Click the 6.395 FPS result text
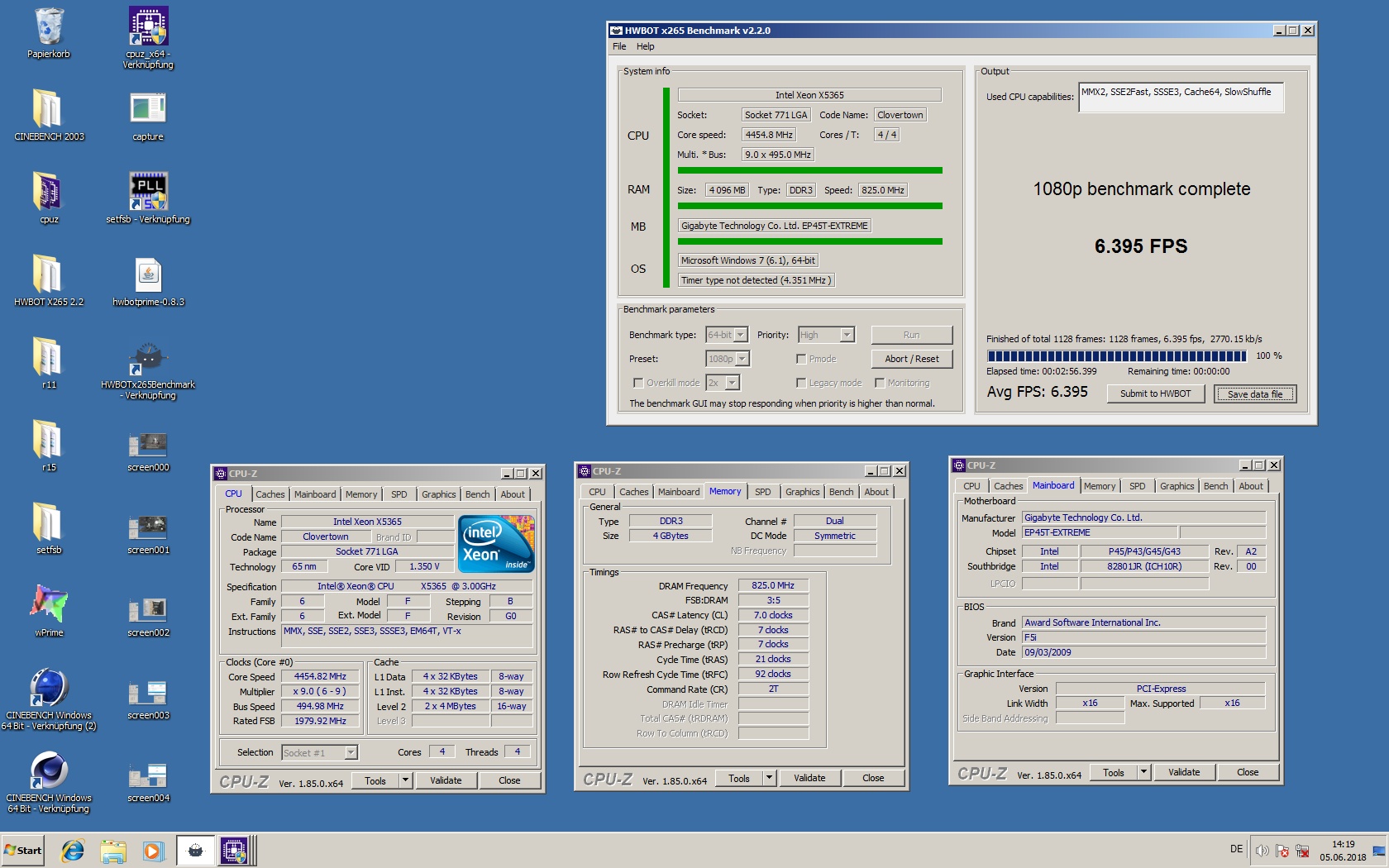Viewport: 1389px width, 868px height. pyautogui.click(x=1141, y=246)
